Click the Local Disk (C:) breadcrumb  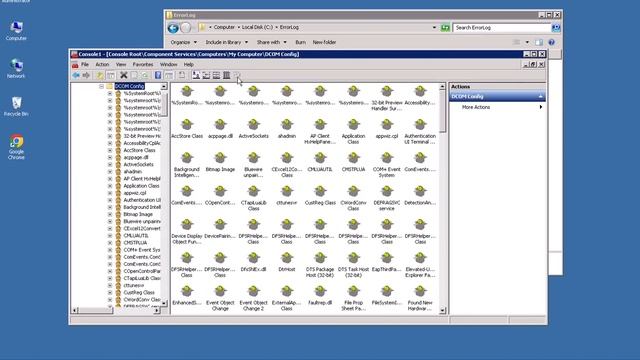click(257, 27)
